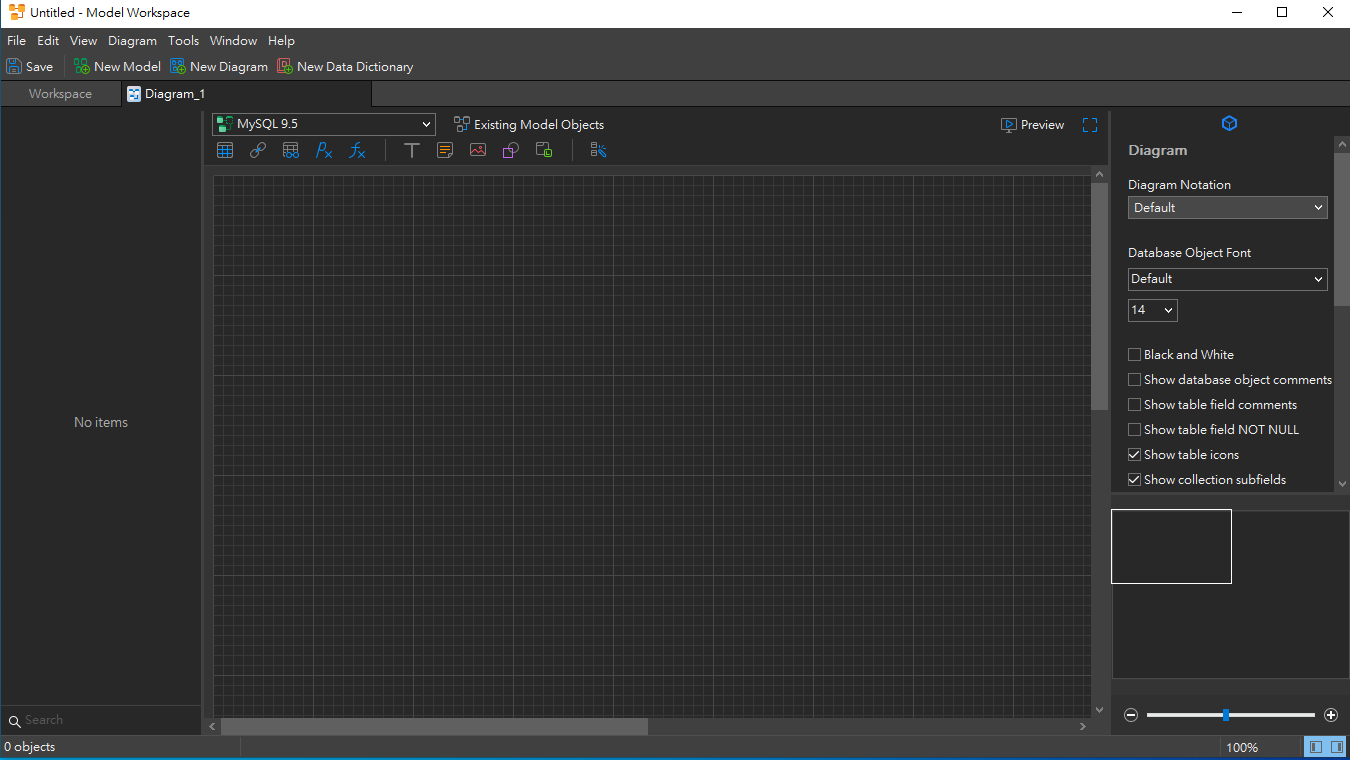The height and width of the screenshot is (760, 1350).
Task: Click the zoom in plus icon
Action: (x=1331, y=715)
